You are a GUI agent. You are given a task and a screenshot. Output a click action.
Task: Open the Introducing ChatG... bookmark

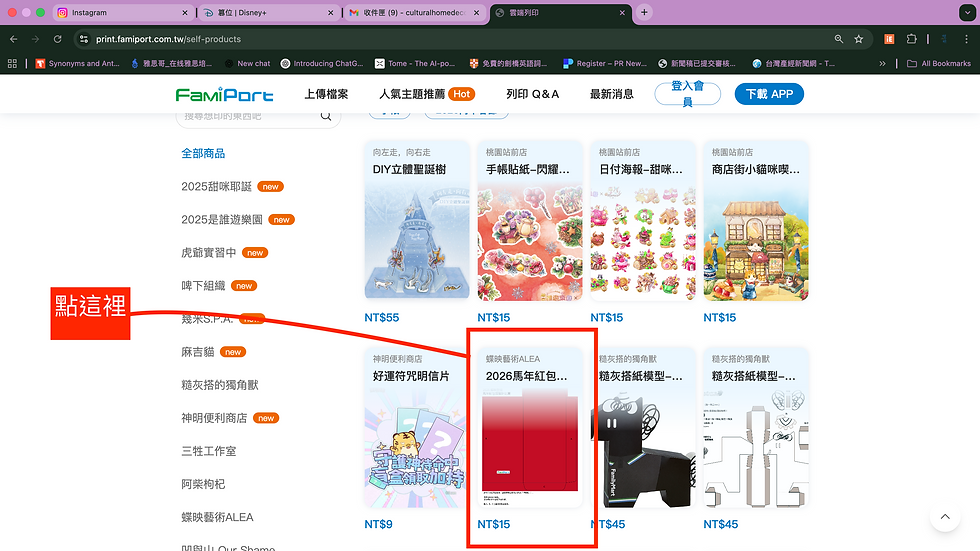tap(322, 63)
